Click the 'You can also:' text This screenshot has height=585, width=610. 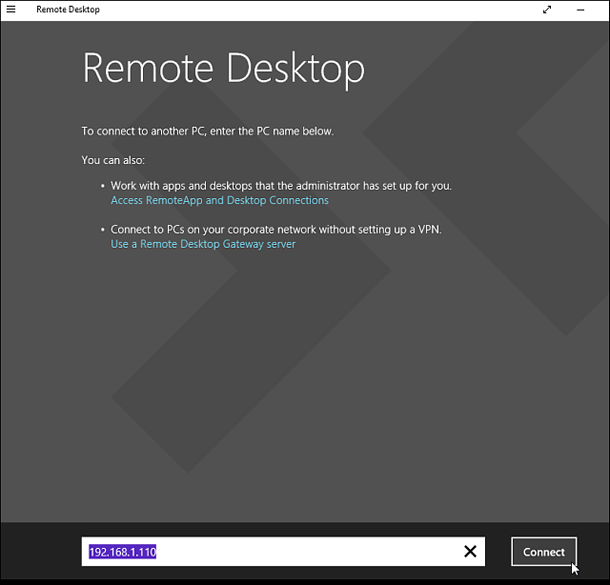(113, 160)
